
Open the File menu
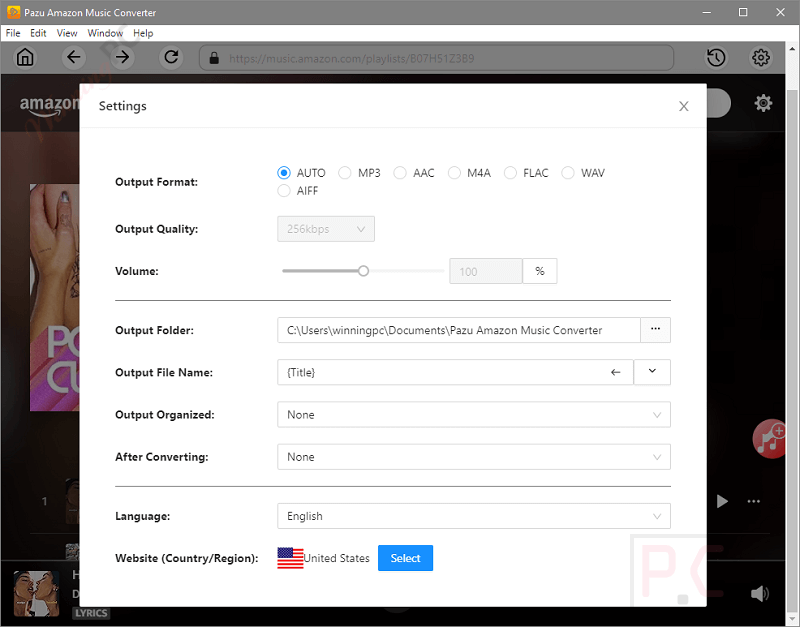(x=13, y=33)
